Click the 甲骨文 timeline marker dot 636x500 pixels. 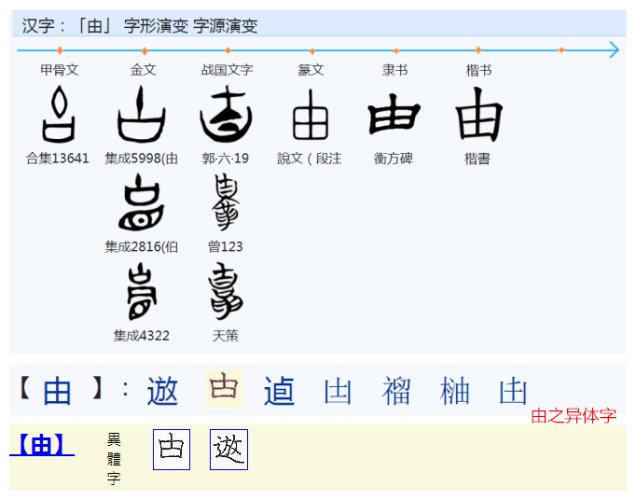click(x=60, y=50)
